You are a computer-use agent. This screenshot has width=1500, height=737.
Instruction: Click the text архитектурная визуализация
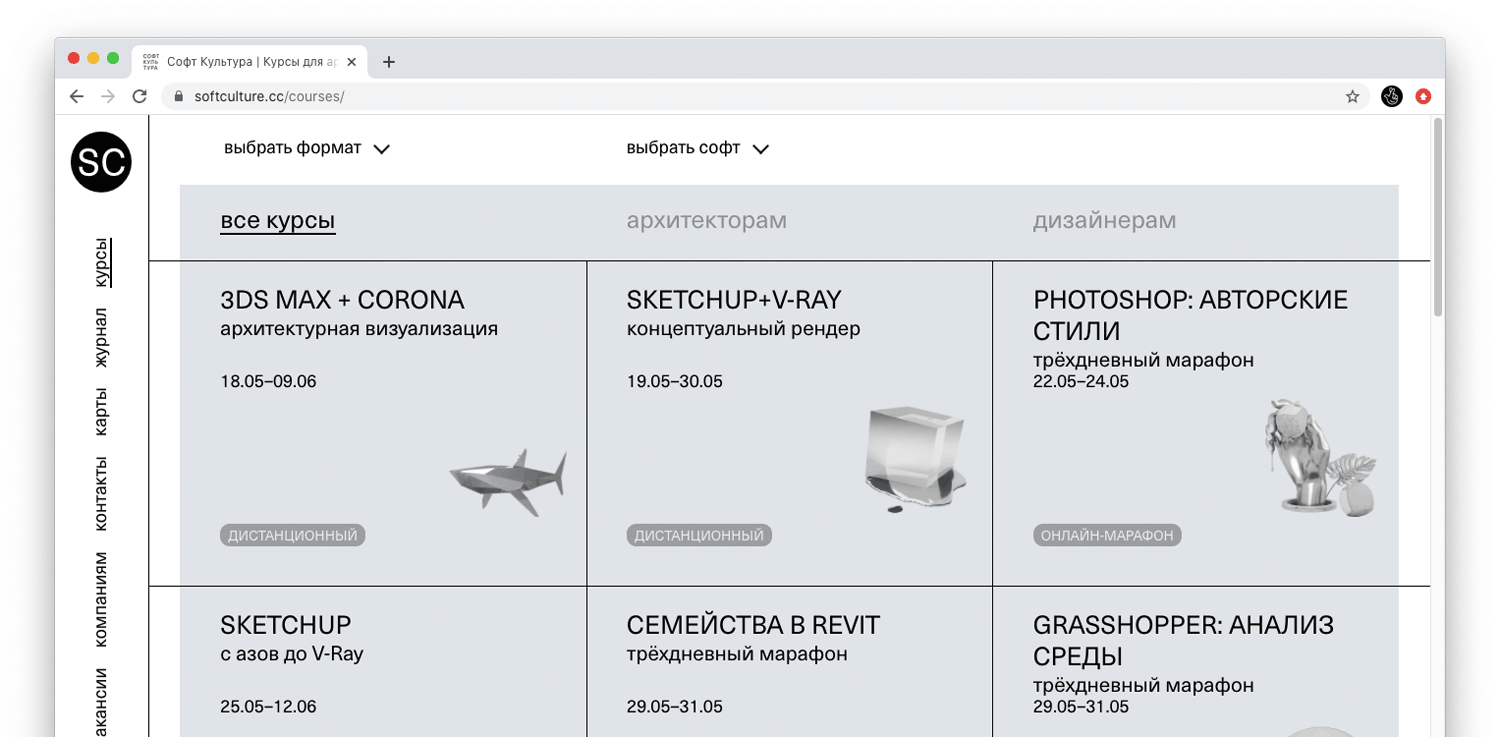coord(359,329)
